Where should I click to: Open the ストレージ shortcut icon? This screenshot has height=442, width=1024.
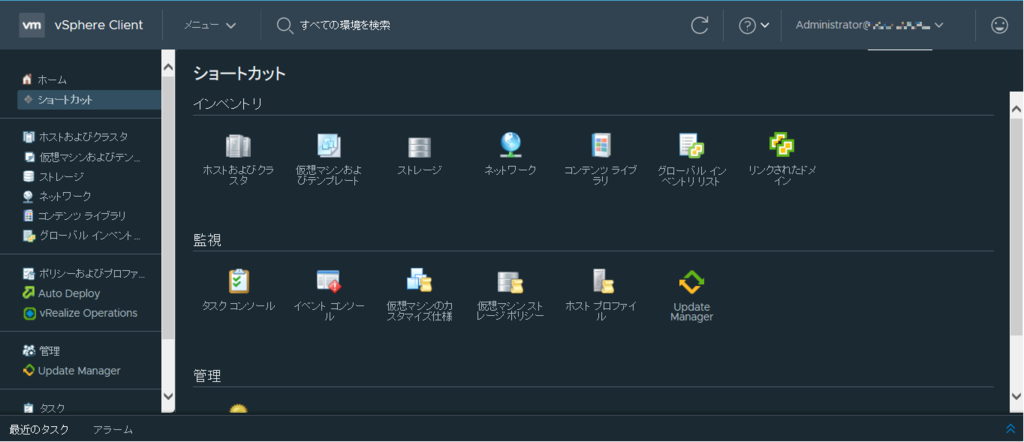[419, 148]
